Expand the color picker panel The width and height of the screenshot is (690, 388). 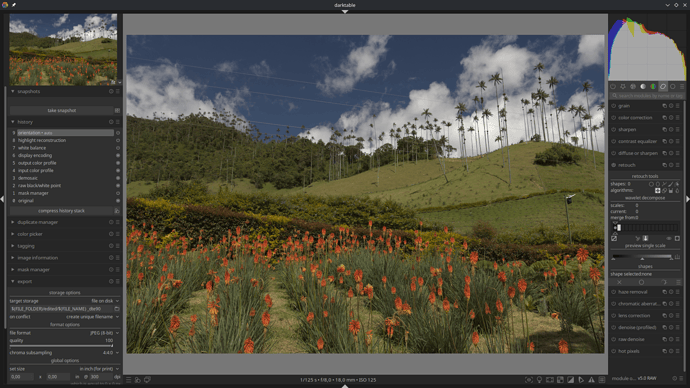pos(12,234)
